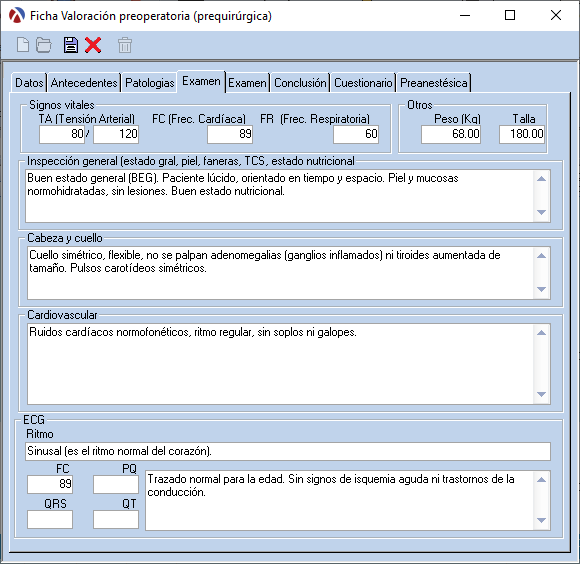Save the record with the floppy disk icon

pos(71,45)
